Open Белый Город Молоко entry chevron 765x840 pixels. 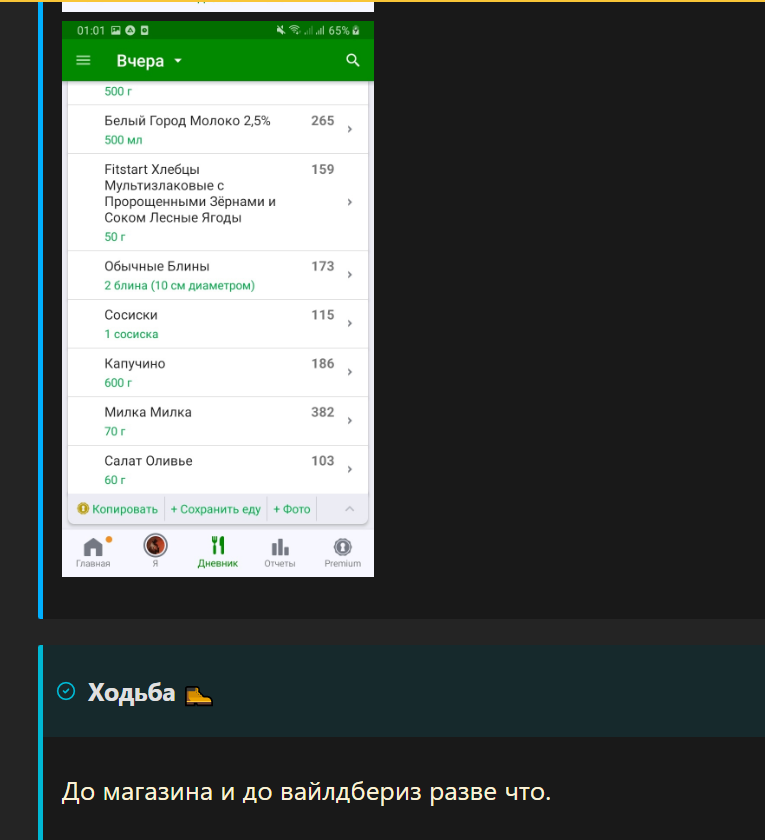(x=349, y=129)
